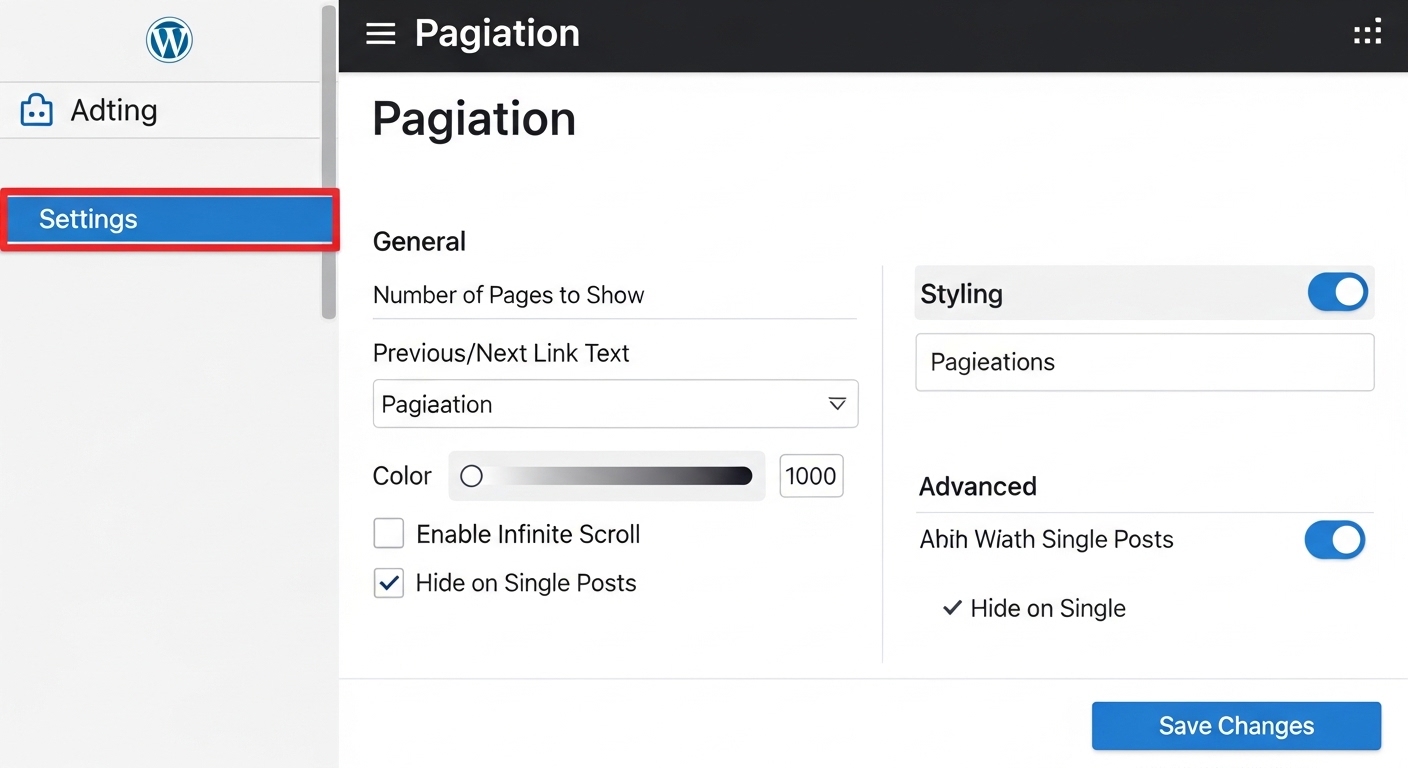Open the hamburger menu icon
This screenshot has width=1408, height=768.
(x=380, y=34)
